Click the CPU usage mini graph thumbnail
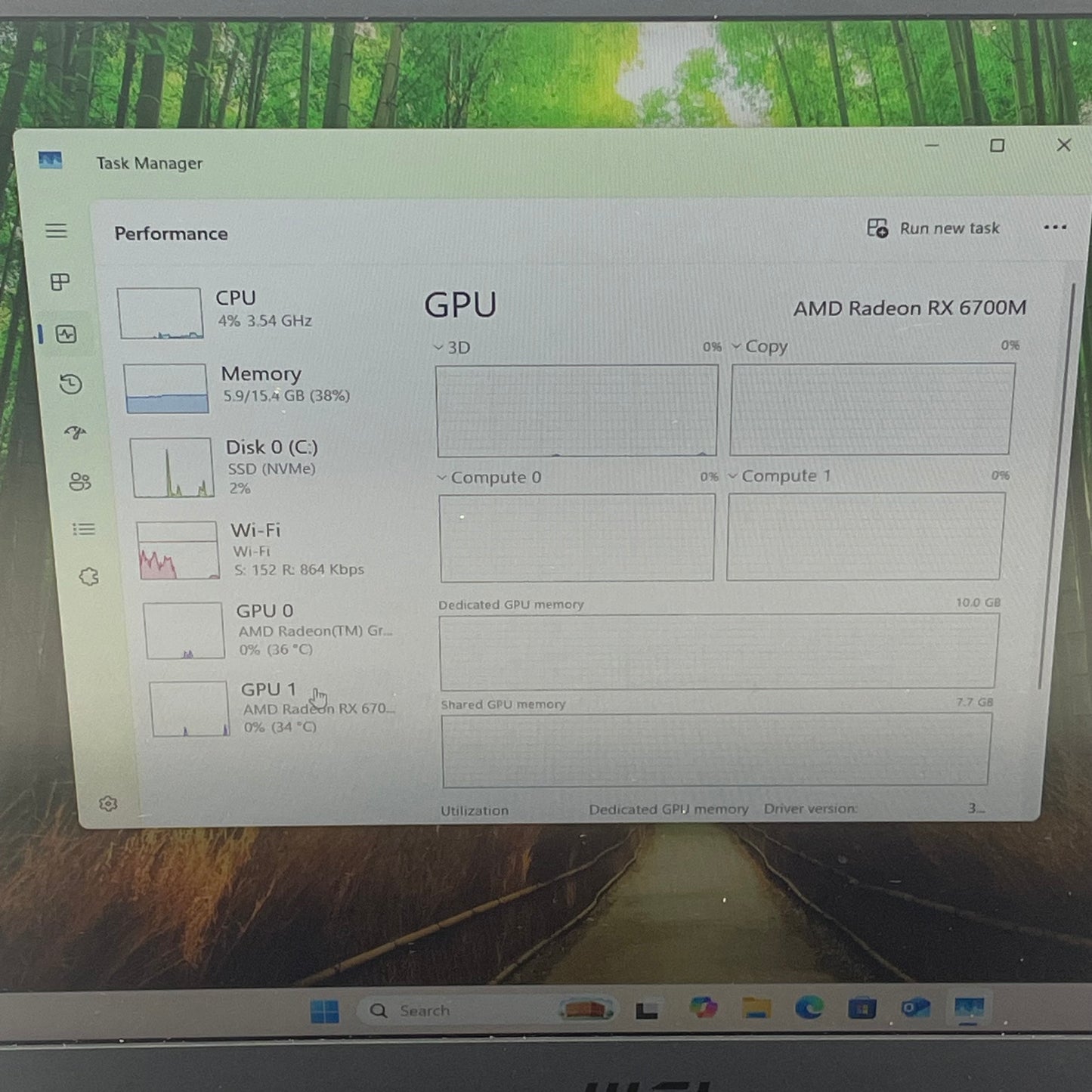 (160, 313)
